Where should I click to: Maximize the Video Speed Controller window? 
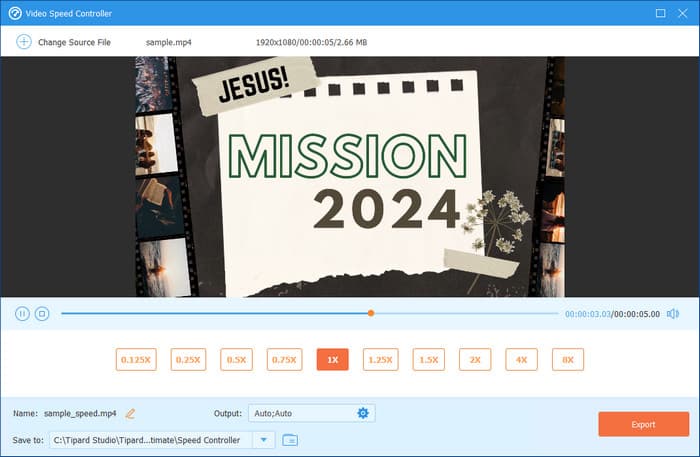click(660, 13)
